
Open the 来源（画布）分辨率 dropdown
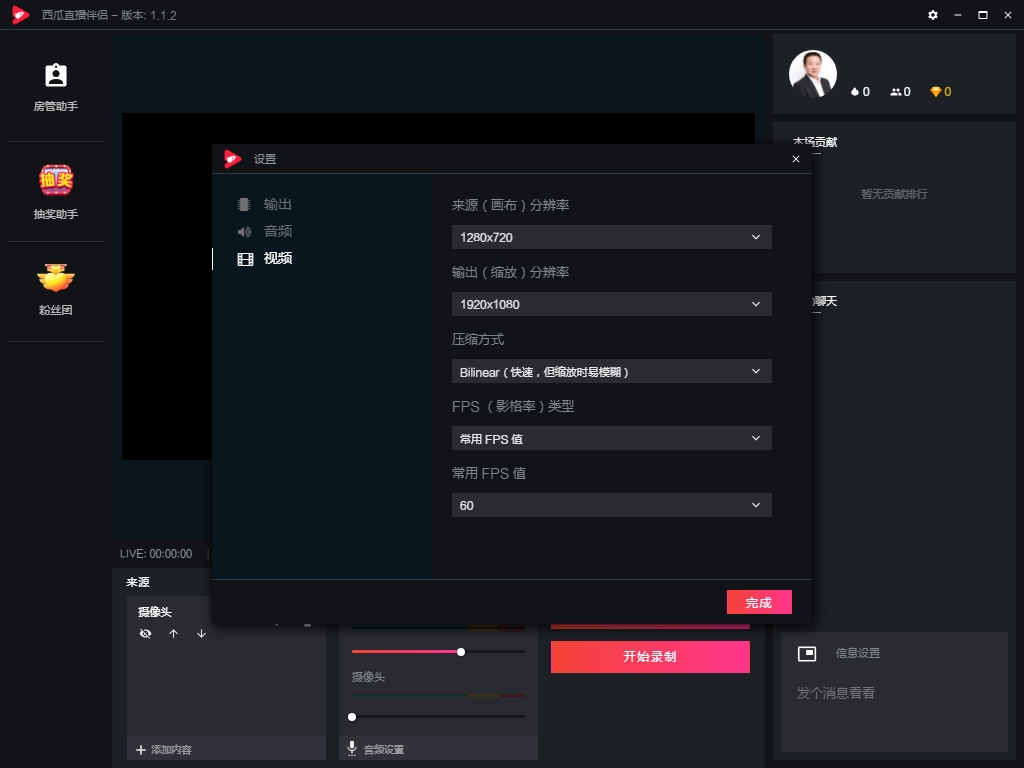(611, 237)
